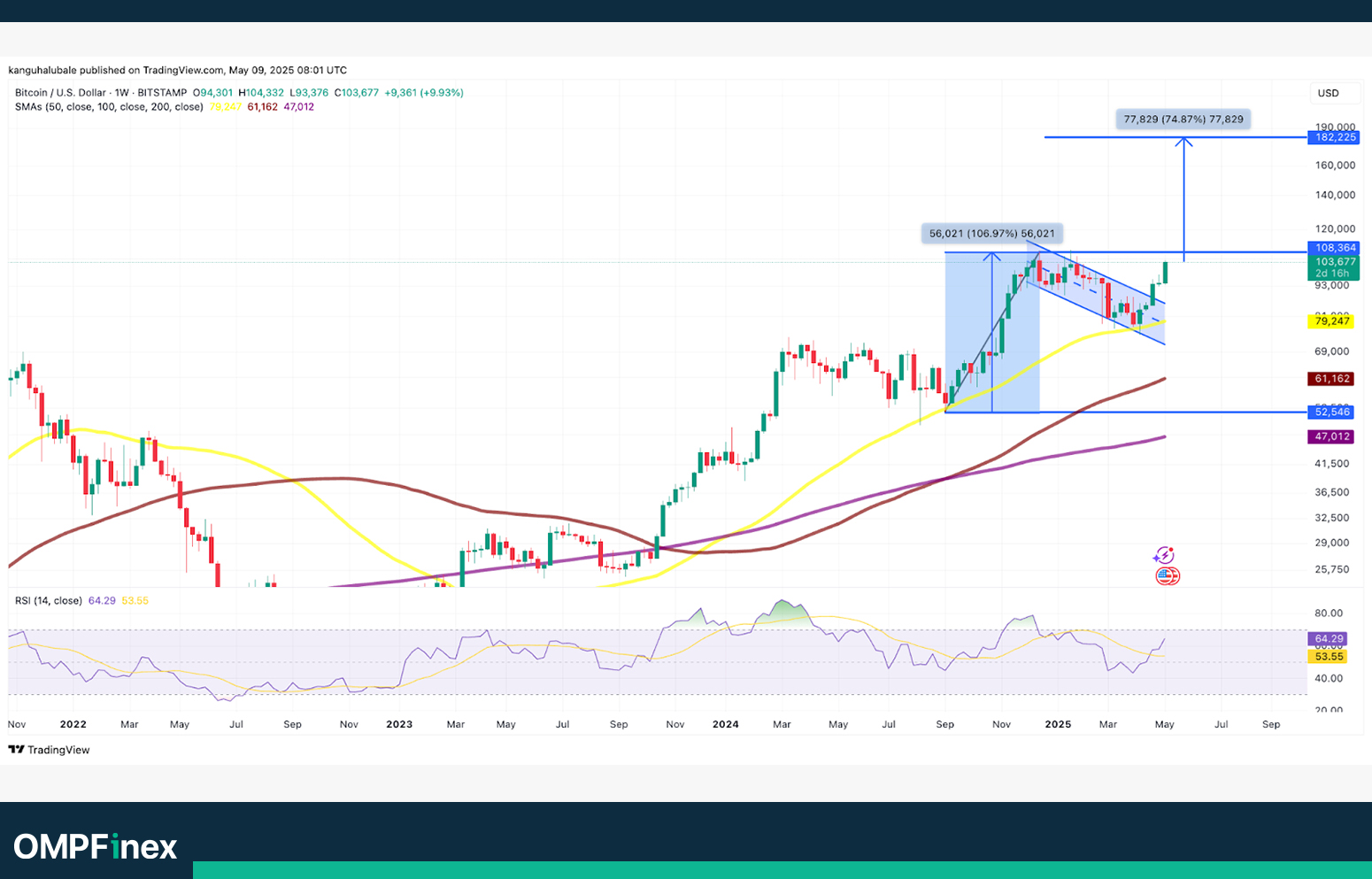
Task: Click the dark red 61,162 tag on the price scale
Action: 1330,379
